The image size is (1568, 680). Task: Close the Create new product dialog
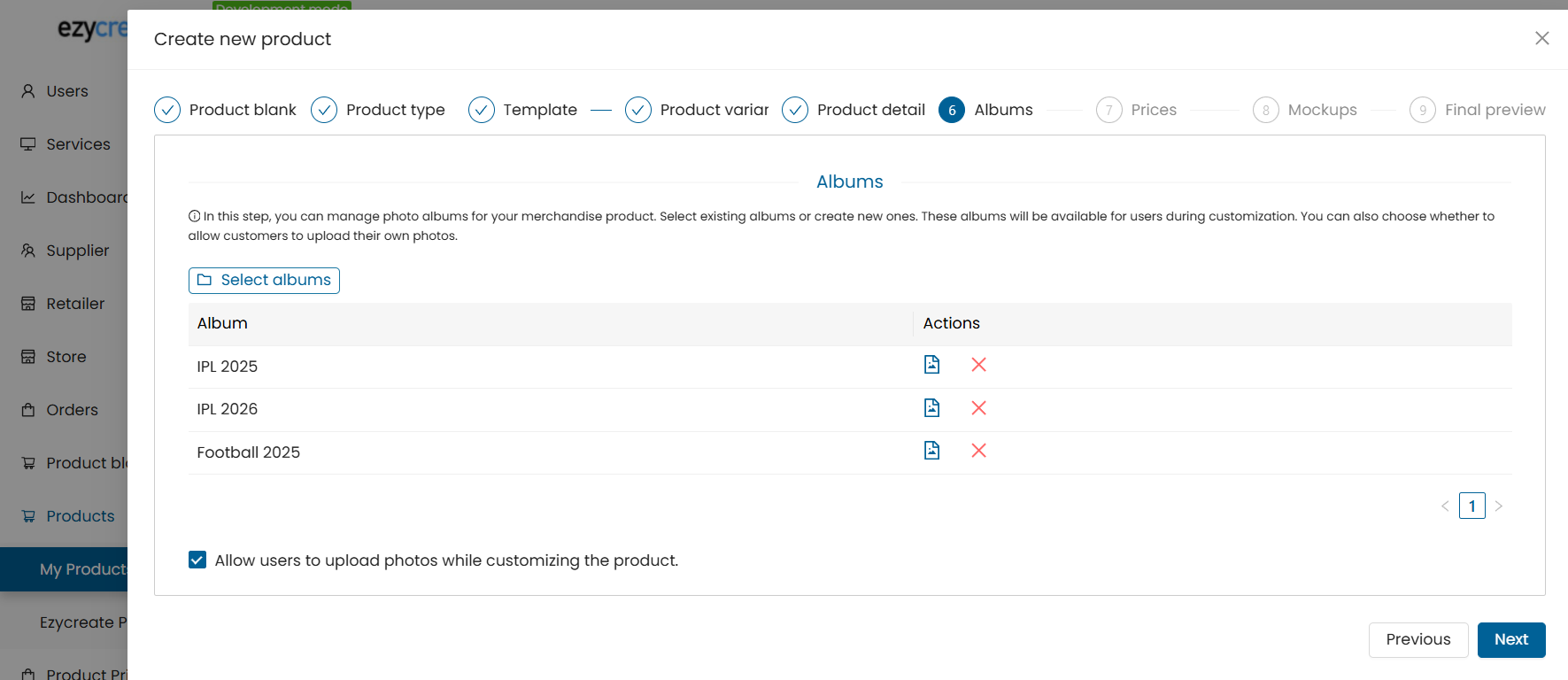tap(1541, 38)
